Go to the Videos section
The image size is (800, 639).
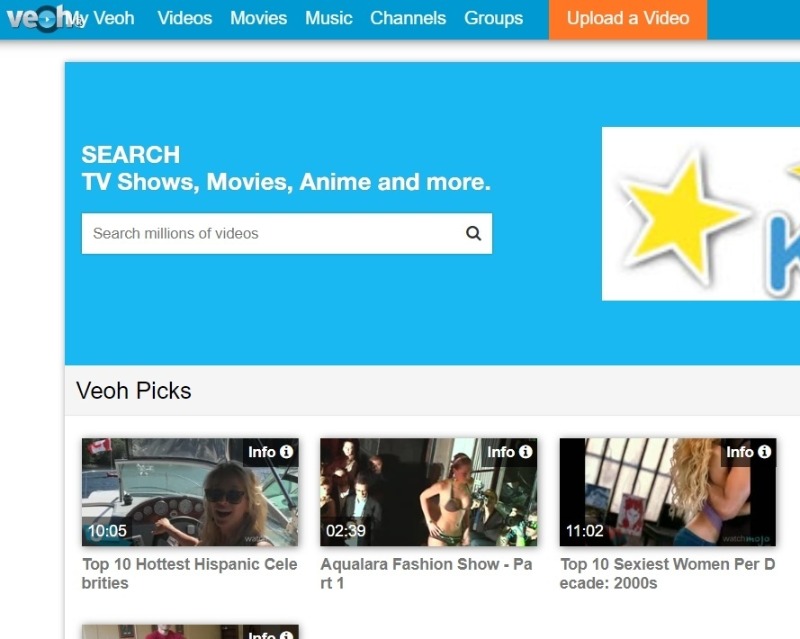[185, 18]
